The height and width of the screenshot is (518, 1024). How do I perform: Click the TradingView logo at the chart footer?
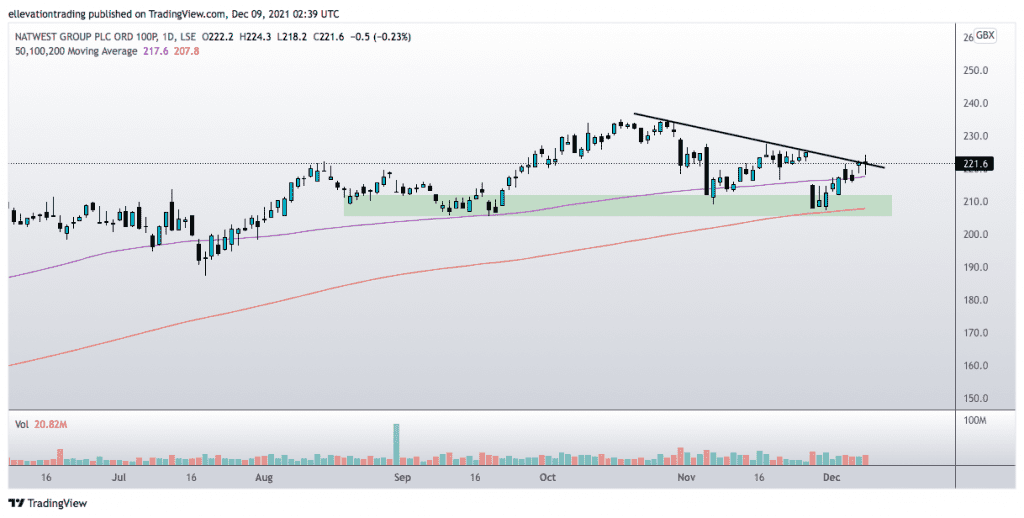[x=47, y=504]
